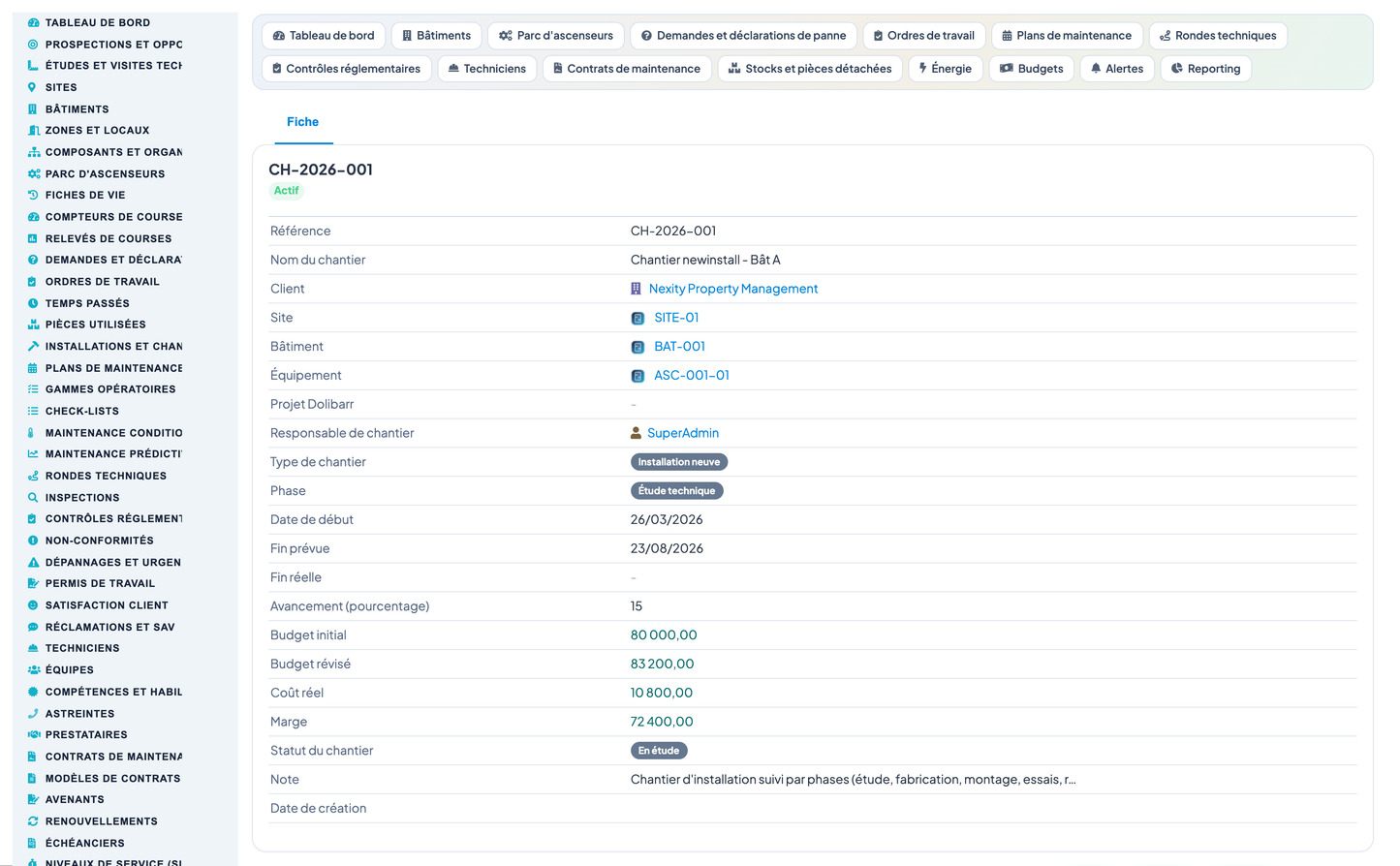Click the user icon beside SuperAdmin
The height and width of the screenshot is (866, 1400).
636,433
